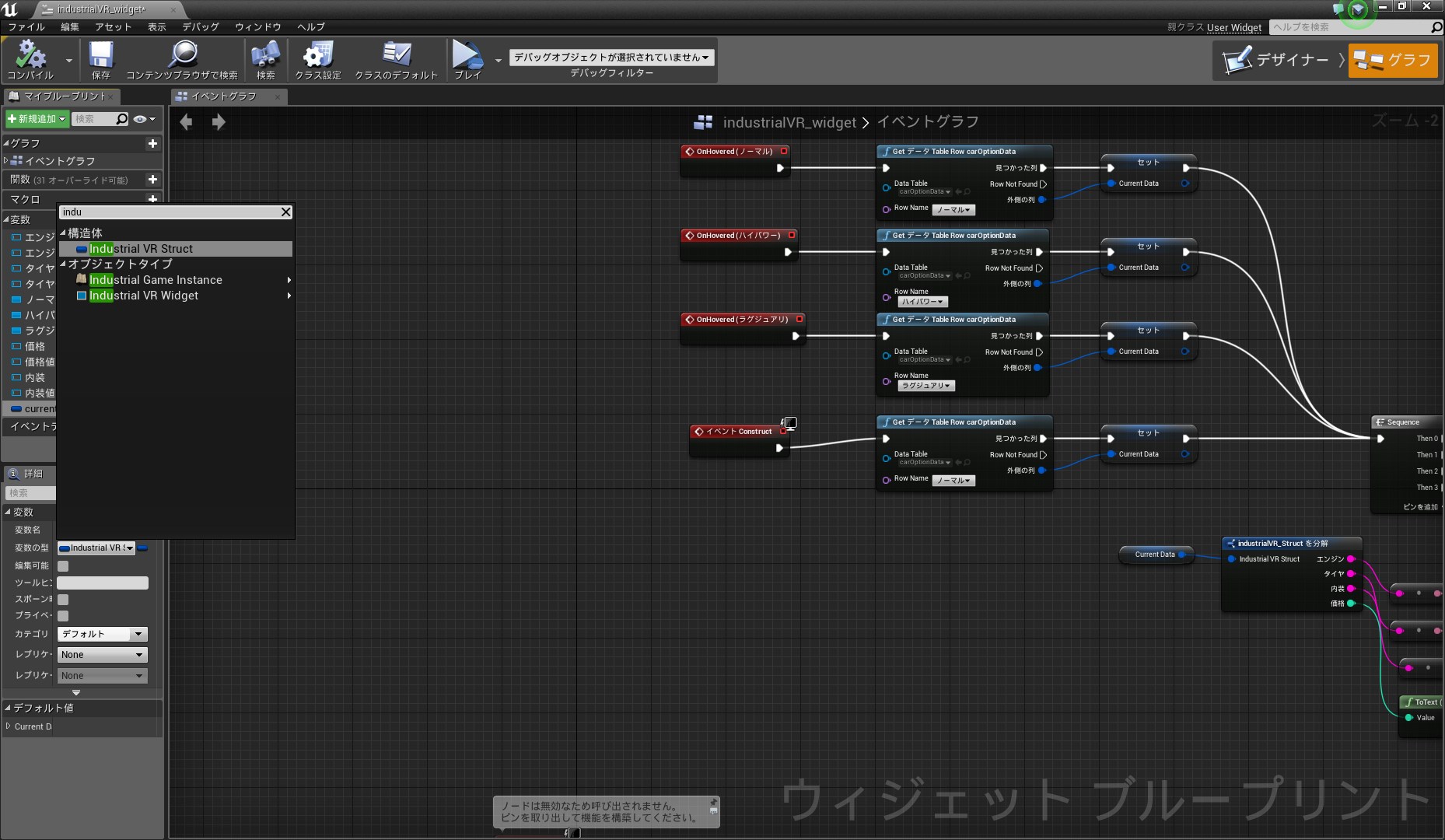Select the Sequence node header
Screen dimensions: 1445x840
1406,422
